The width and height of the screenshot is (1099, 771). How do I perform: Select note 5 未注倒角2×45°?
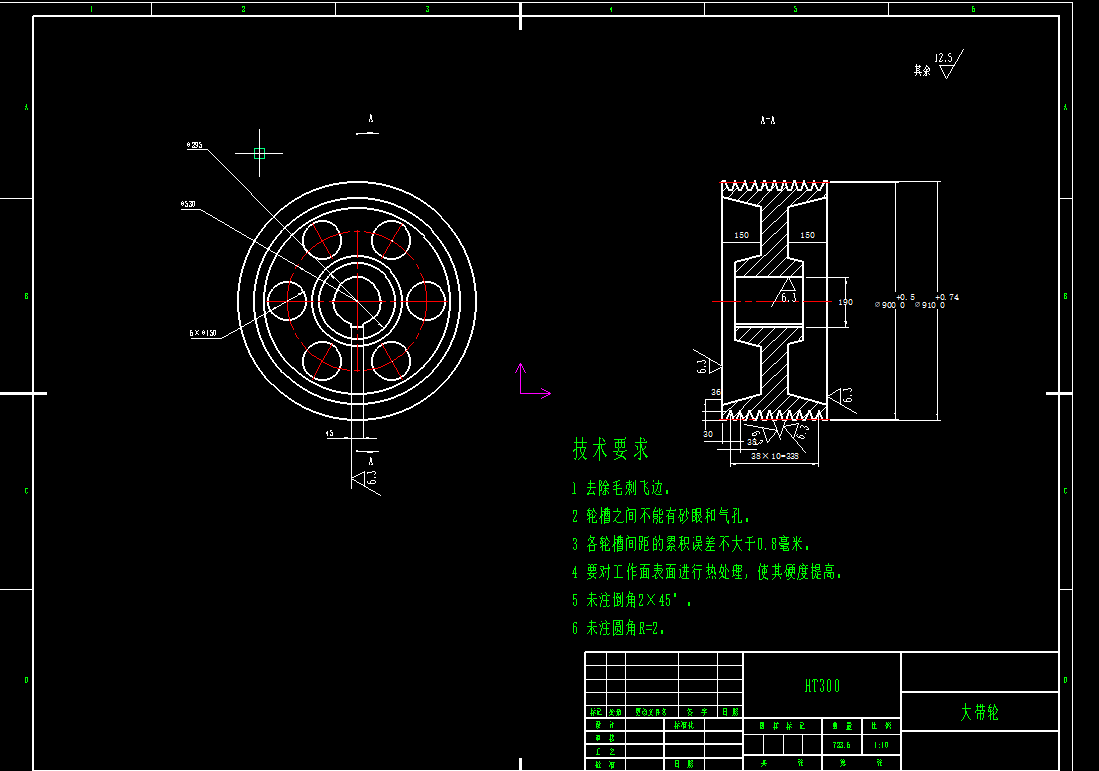[631, 600]
